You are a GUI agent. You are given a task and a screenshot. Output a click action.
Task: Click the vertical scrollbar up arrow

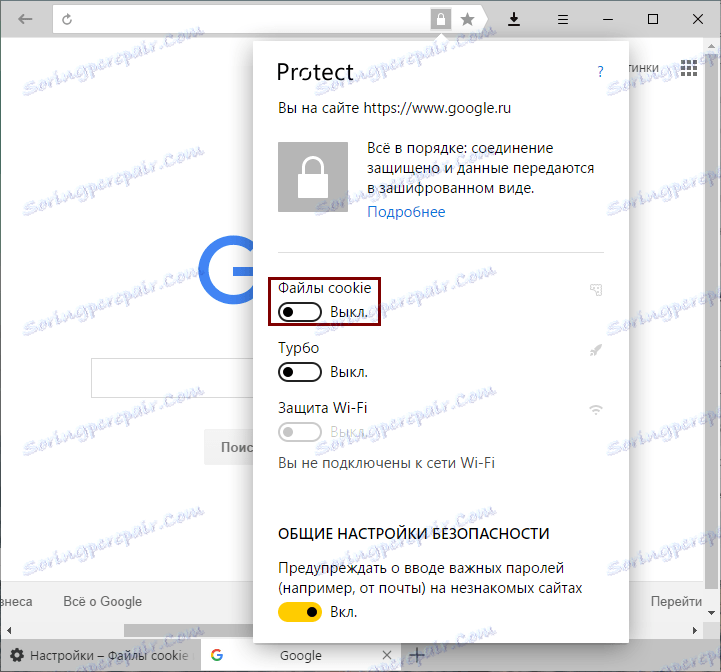pos(711,46)
